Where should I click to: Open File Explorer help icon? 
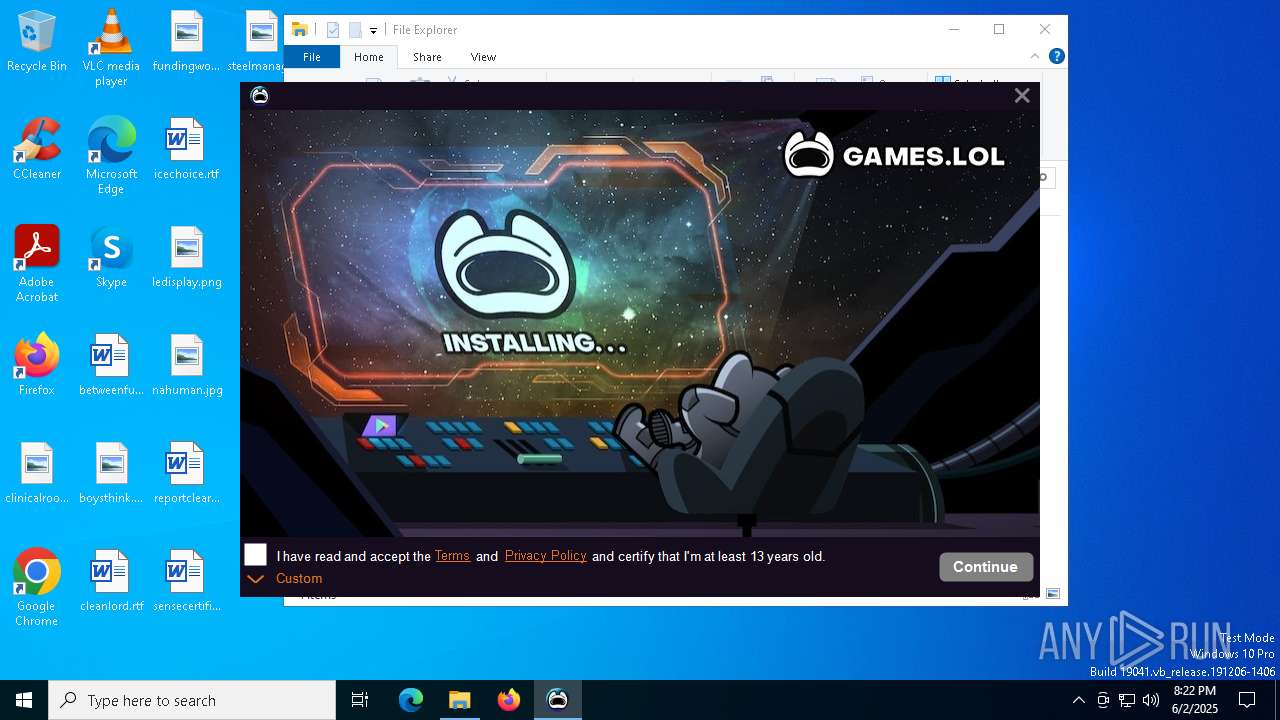[x=1056, y=56]
